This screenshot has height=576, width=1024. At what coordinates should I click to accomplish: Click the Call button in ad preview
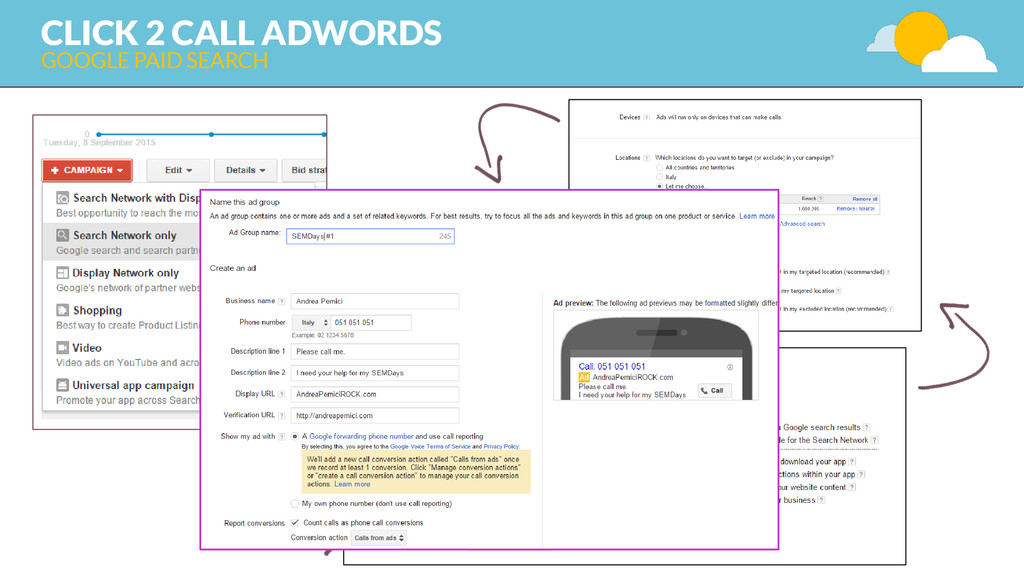[x=714, y=391]
